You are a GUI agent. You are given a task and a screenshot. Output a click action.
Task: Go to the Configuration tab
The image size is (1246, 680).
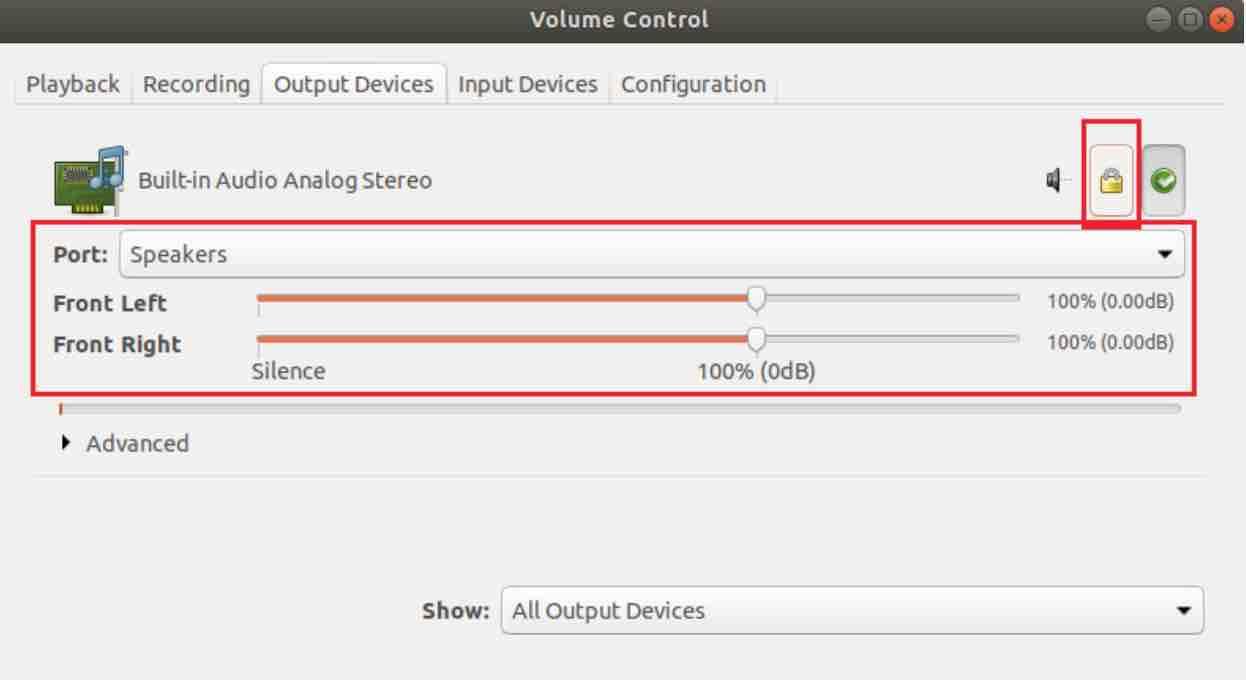693,84
